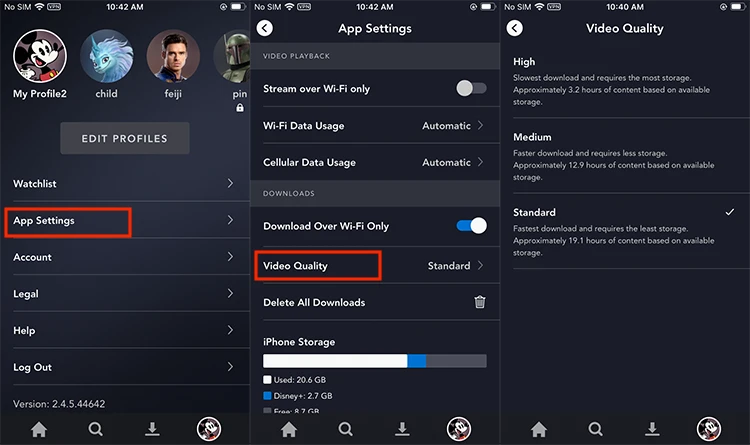This screenshot has height=445, width=750.
Task: Toggle Stream over Wi-Fi only switch
Action: point(471,88)
